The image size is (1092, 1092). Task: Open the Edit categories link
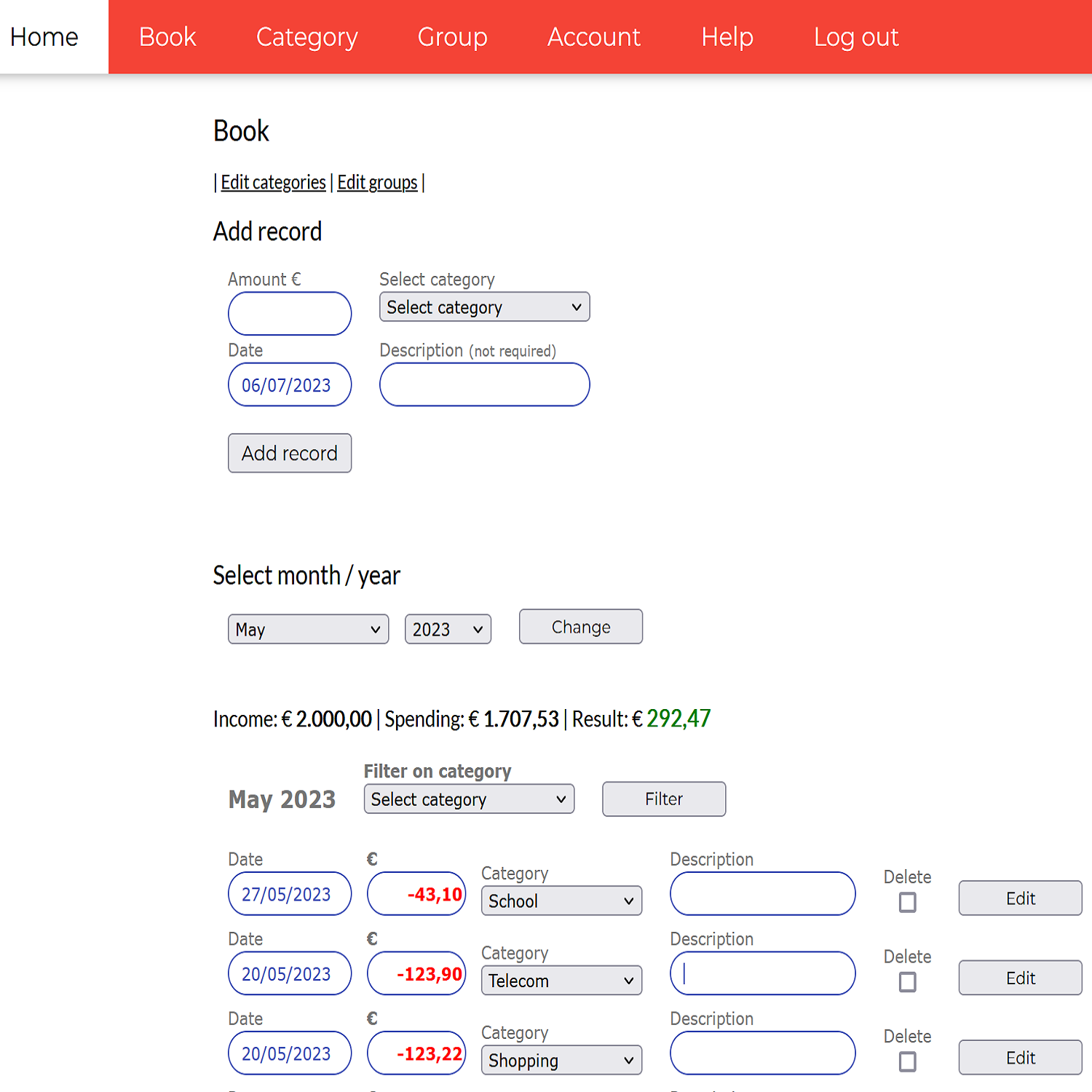click(x=273, y=182)
